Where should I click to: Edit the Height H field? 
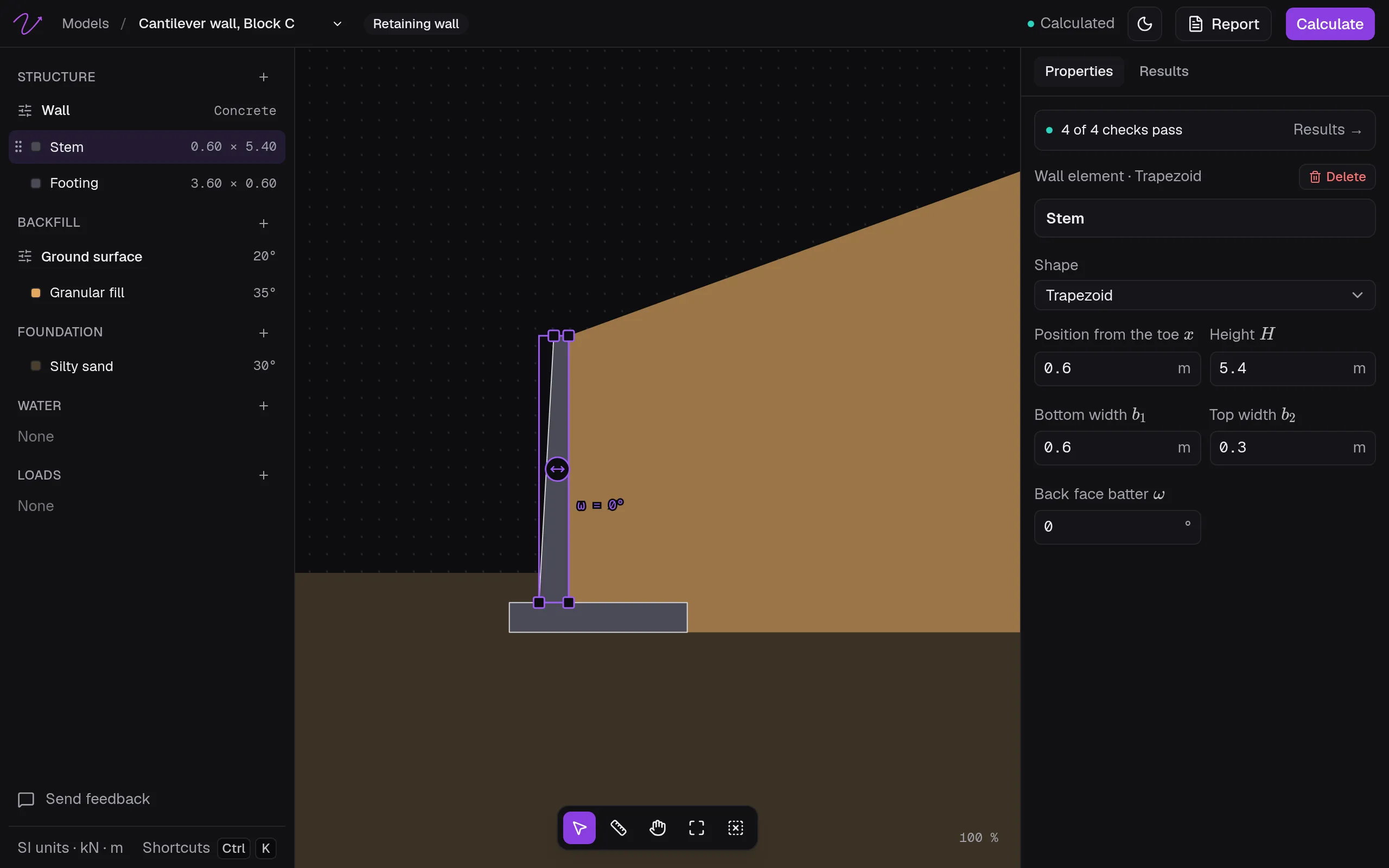(x=1292, y=368)
